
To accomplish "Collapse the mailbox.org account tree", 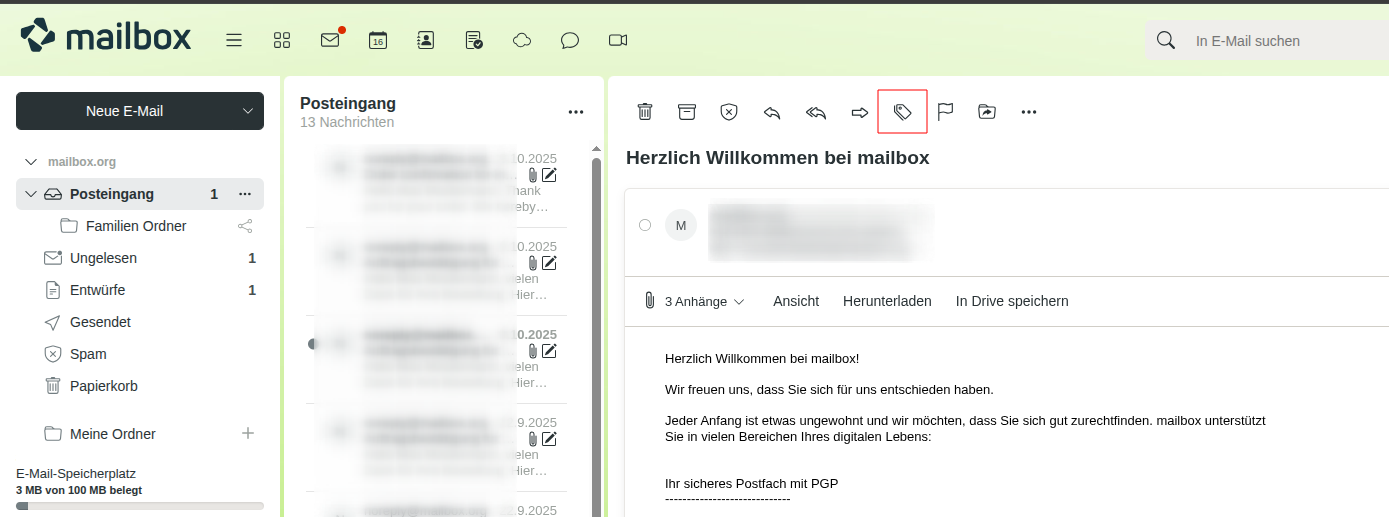I will point(31,162).
